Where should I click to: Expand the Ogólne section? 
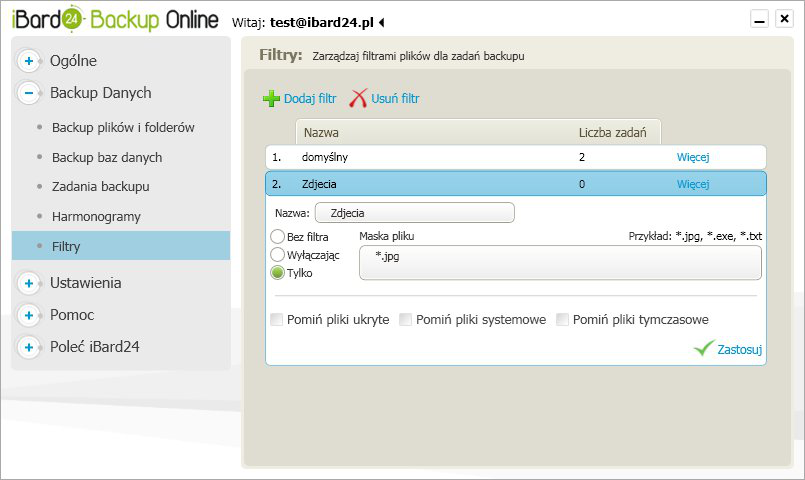pyautogui.click(x=29, y=61)
